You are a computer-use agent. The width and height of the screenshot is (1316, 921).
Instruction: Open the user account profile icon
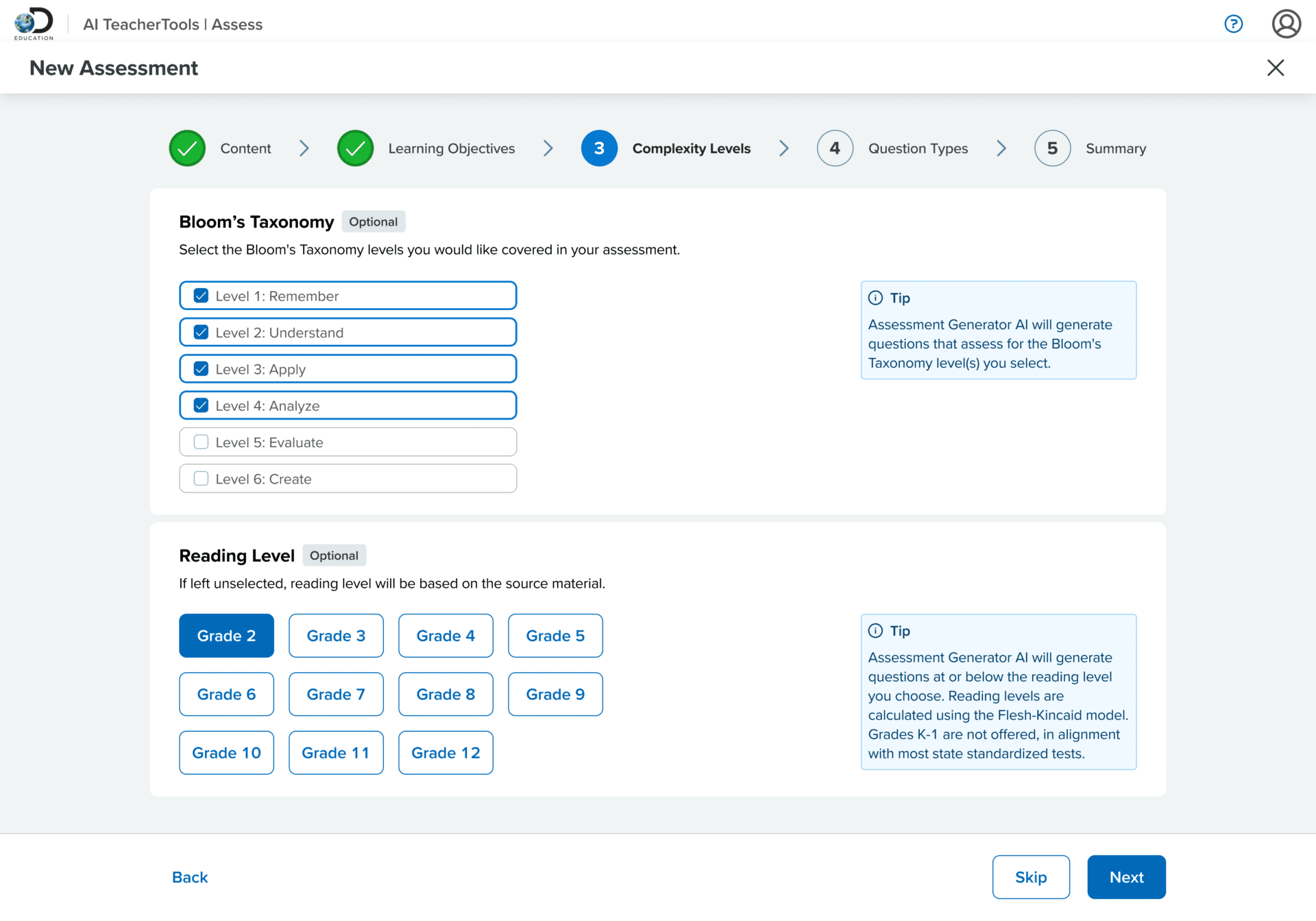coord(1286,24)
